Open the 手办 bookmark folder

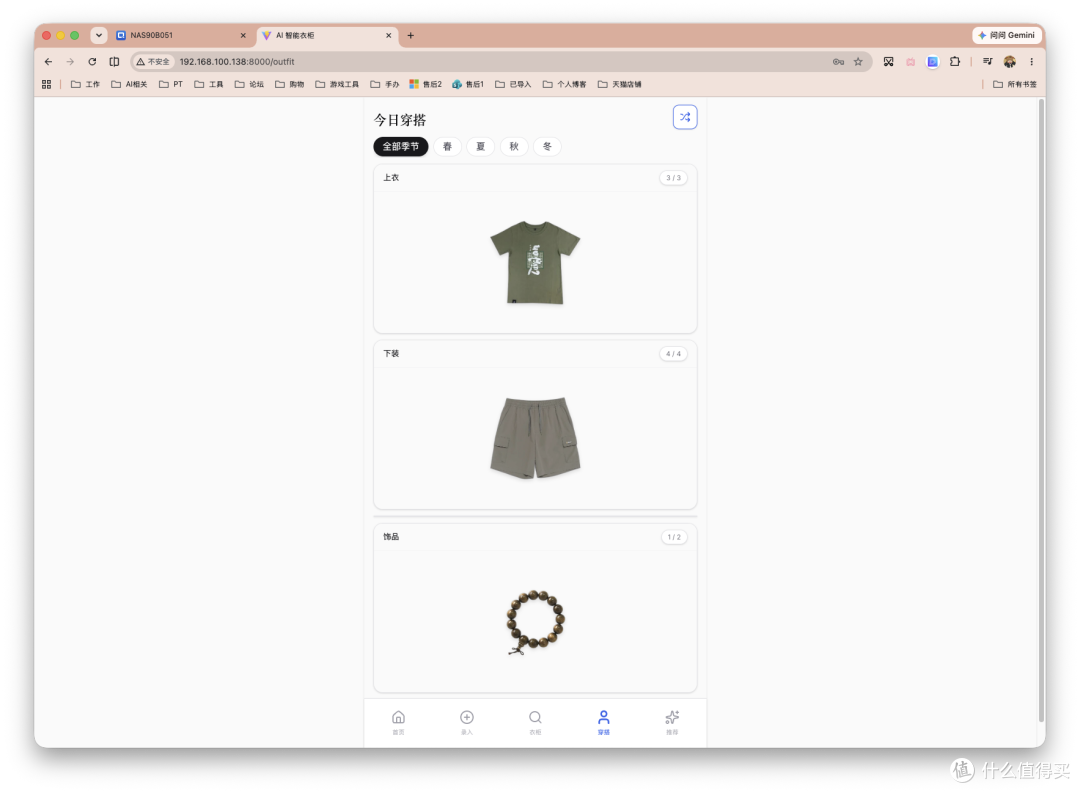coord(385,84)
